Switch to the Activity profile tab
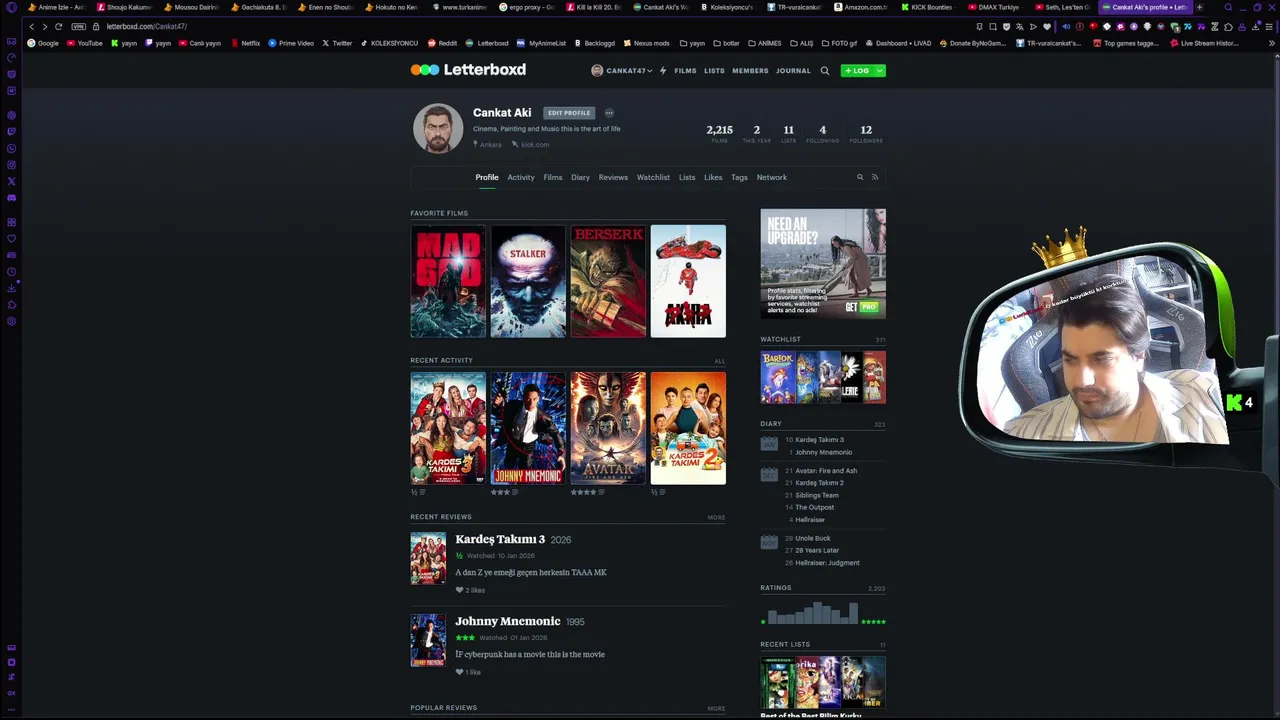Viewport: 1280px width, 720px height. 521,177
